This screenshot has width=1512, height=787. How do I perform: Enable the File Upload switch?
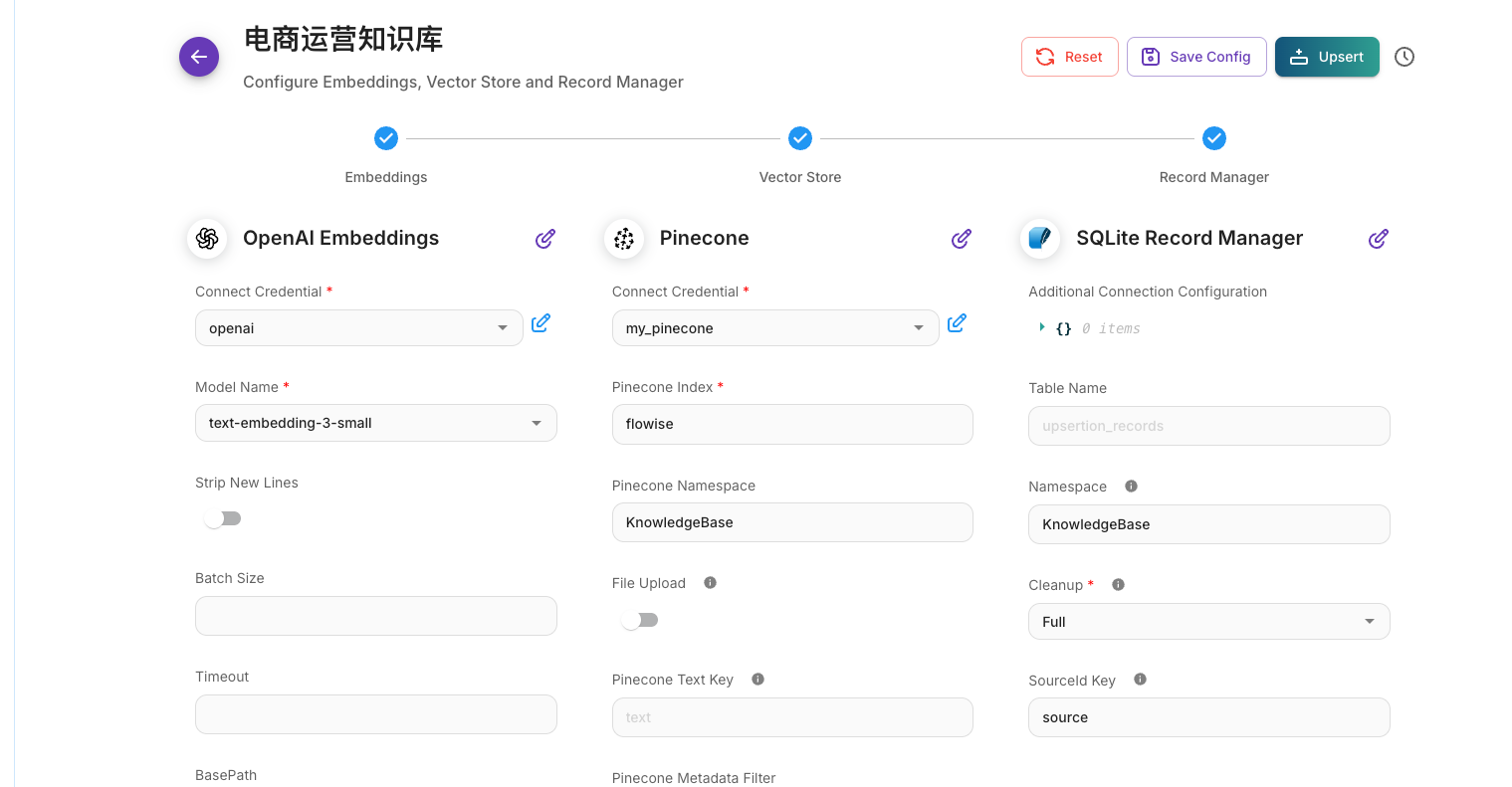(x=639, y=620)
